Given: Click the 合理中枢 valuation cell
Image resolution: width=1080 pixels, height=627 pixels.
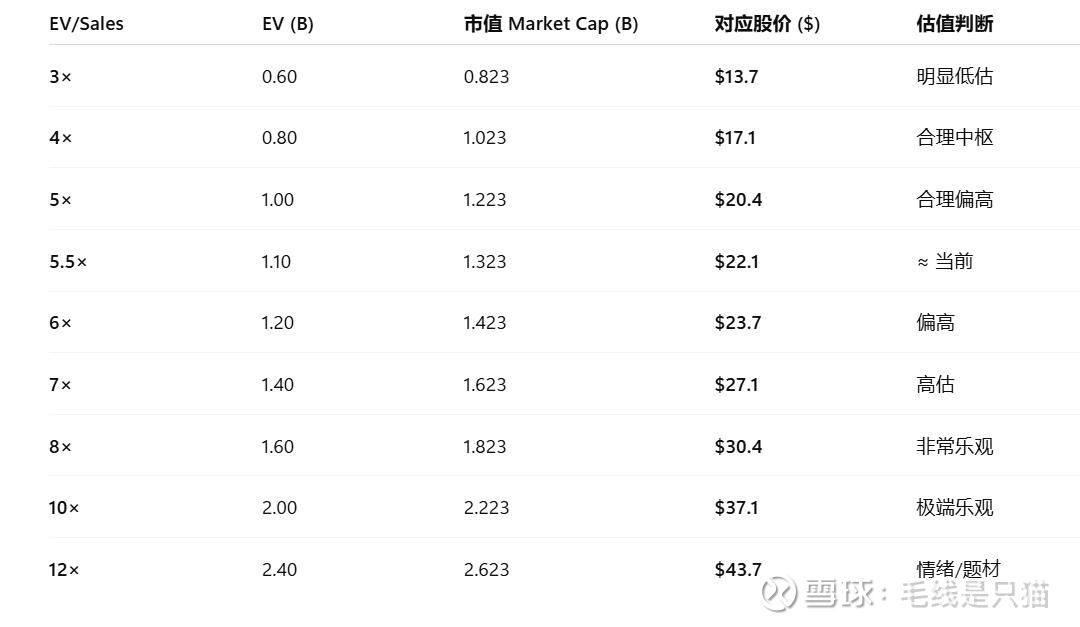Looking at the screenshot, I should (x=955, y=137).
